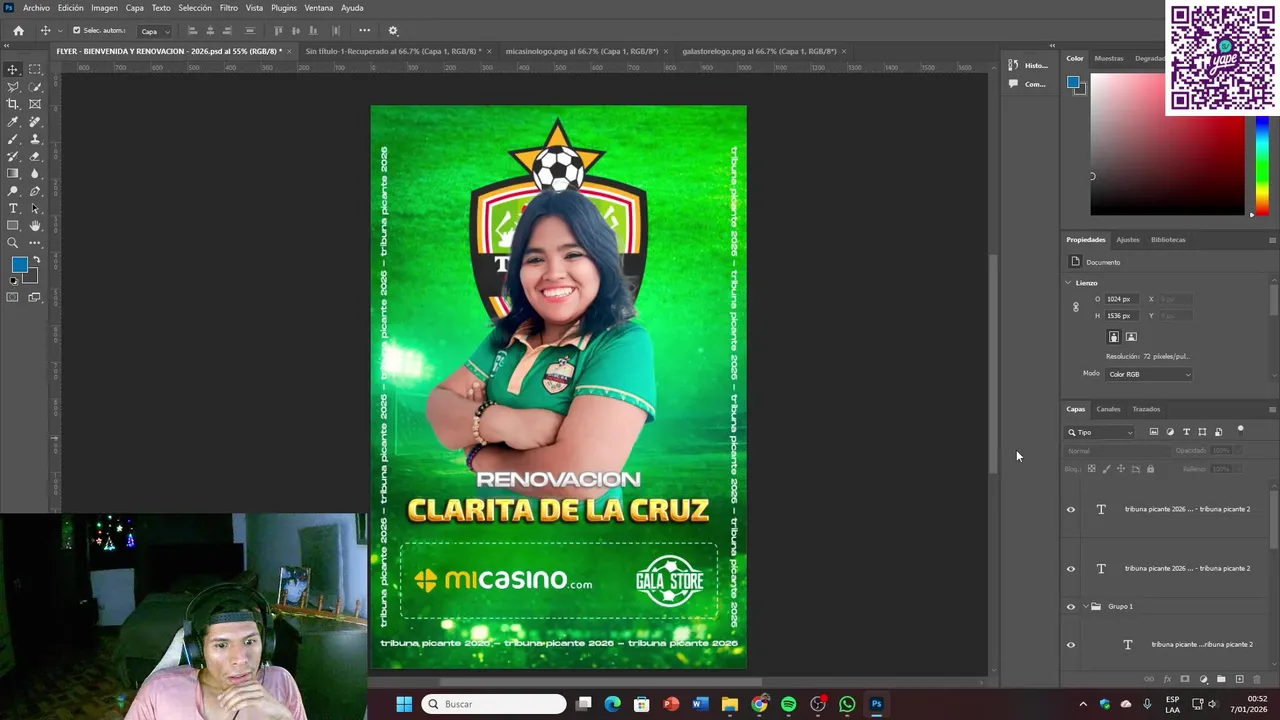Open the Capas panel options menu
Image resolution: width=1280 pixels, height=720 pixels.
tap(1272, 409)
